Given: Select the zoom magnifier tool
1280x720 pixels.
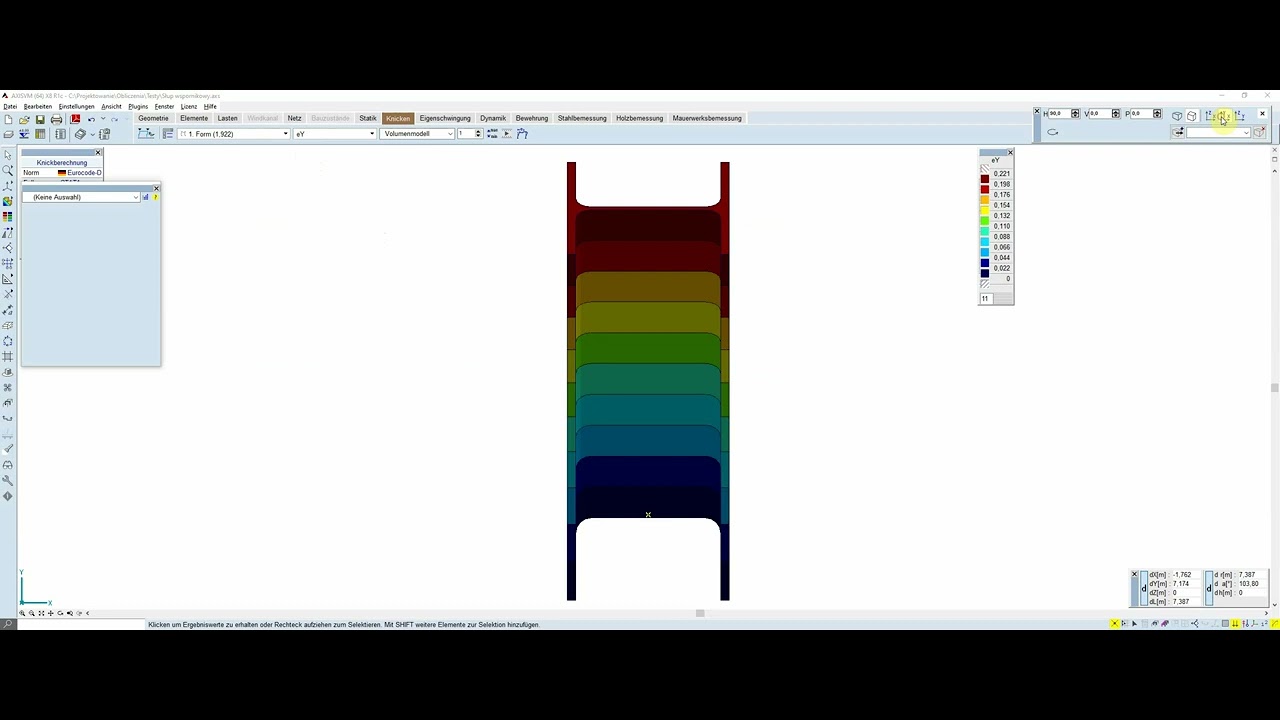Looking at the screenshot, I should pyautogui.click(x=8, y=170).
